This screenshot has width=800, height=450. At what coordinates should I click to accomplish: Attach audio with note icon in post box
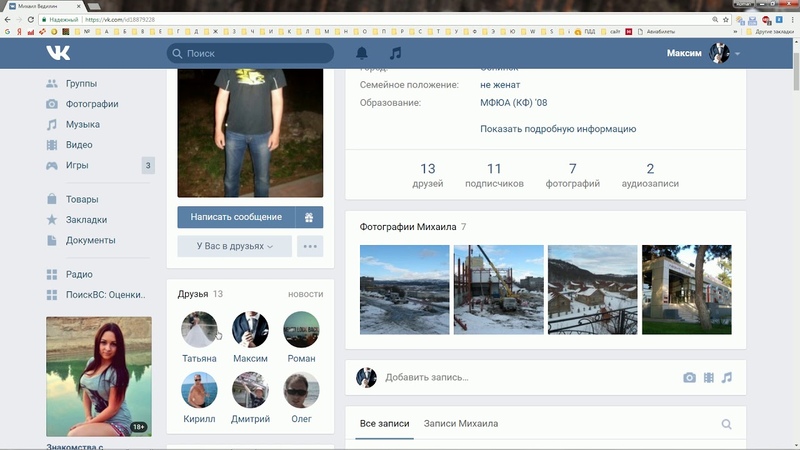[727, 378]
